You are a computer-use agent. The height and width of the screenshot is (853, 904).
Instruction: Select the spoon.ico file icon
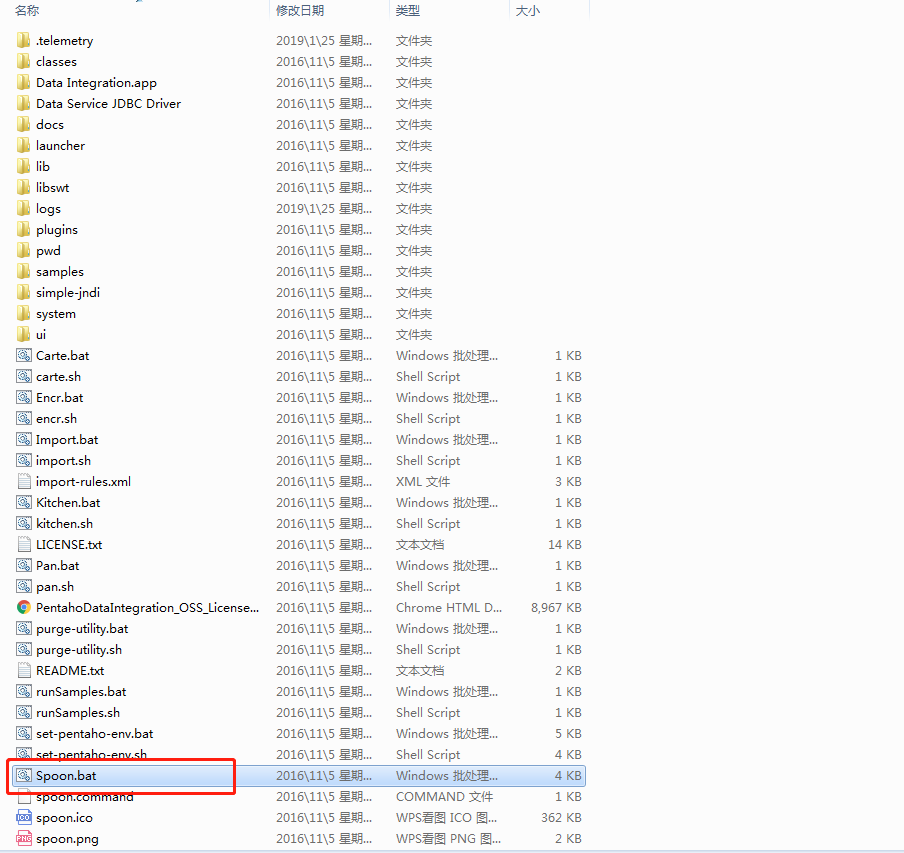point(24,818)
